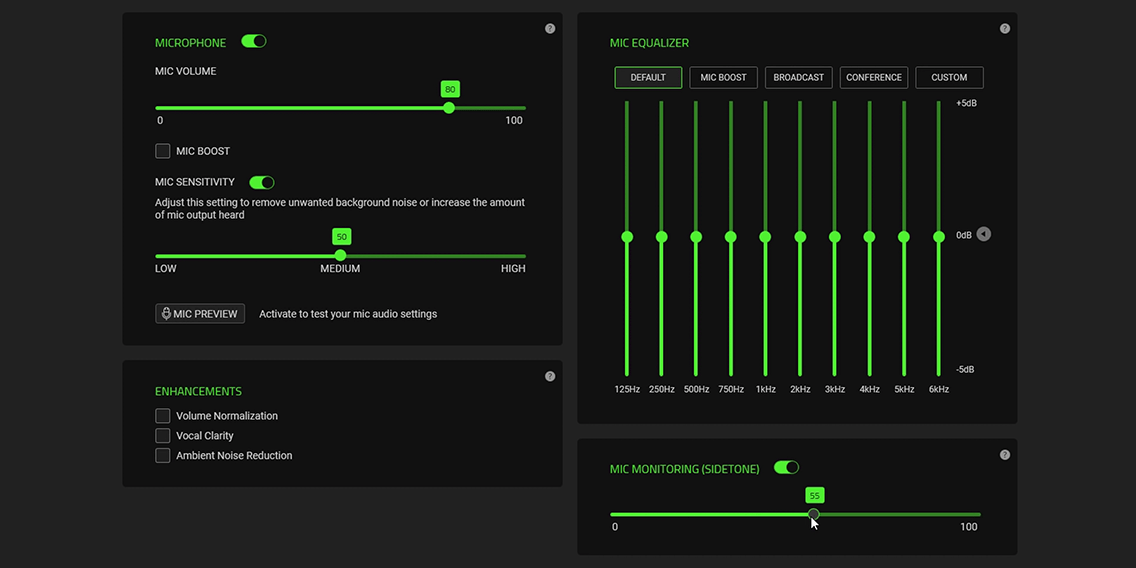Click the Mic Preview button
The height and width of the screenshot is (568, 1136).
[x=200, y=314]
